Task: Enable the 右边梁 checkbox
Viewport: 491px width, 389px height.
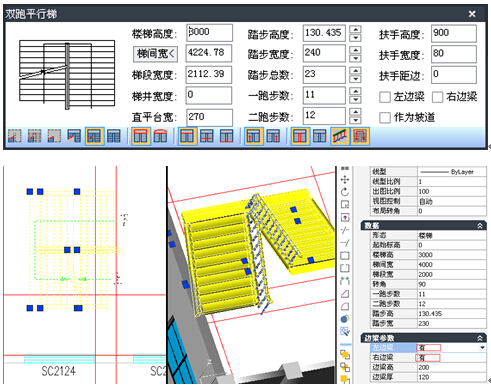Action: (437, 97)
